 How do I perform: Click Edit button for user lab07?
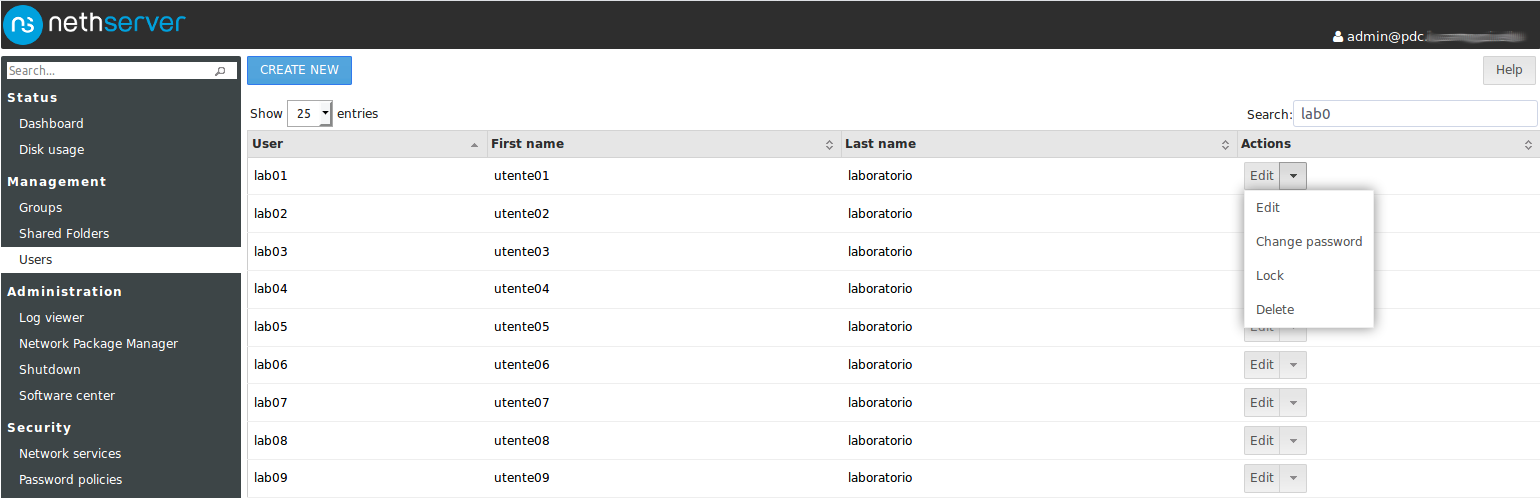pos(1261,403)
